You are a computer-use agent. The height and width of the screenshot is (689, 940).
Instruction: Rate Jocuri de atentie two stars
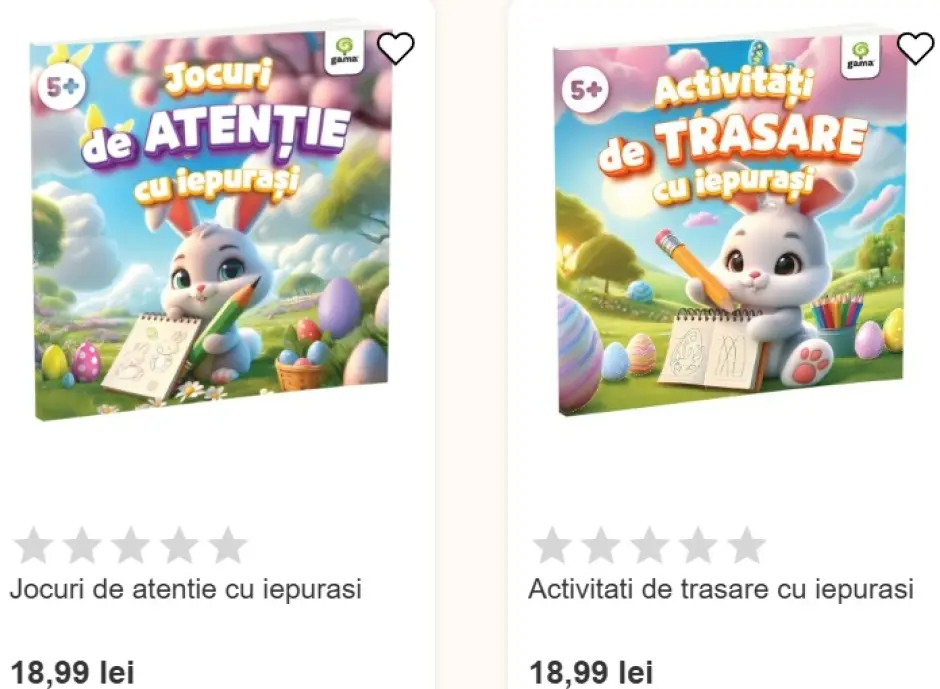click(x=82, y=545)
